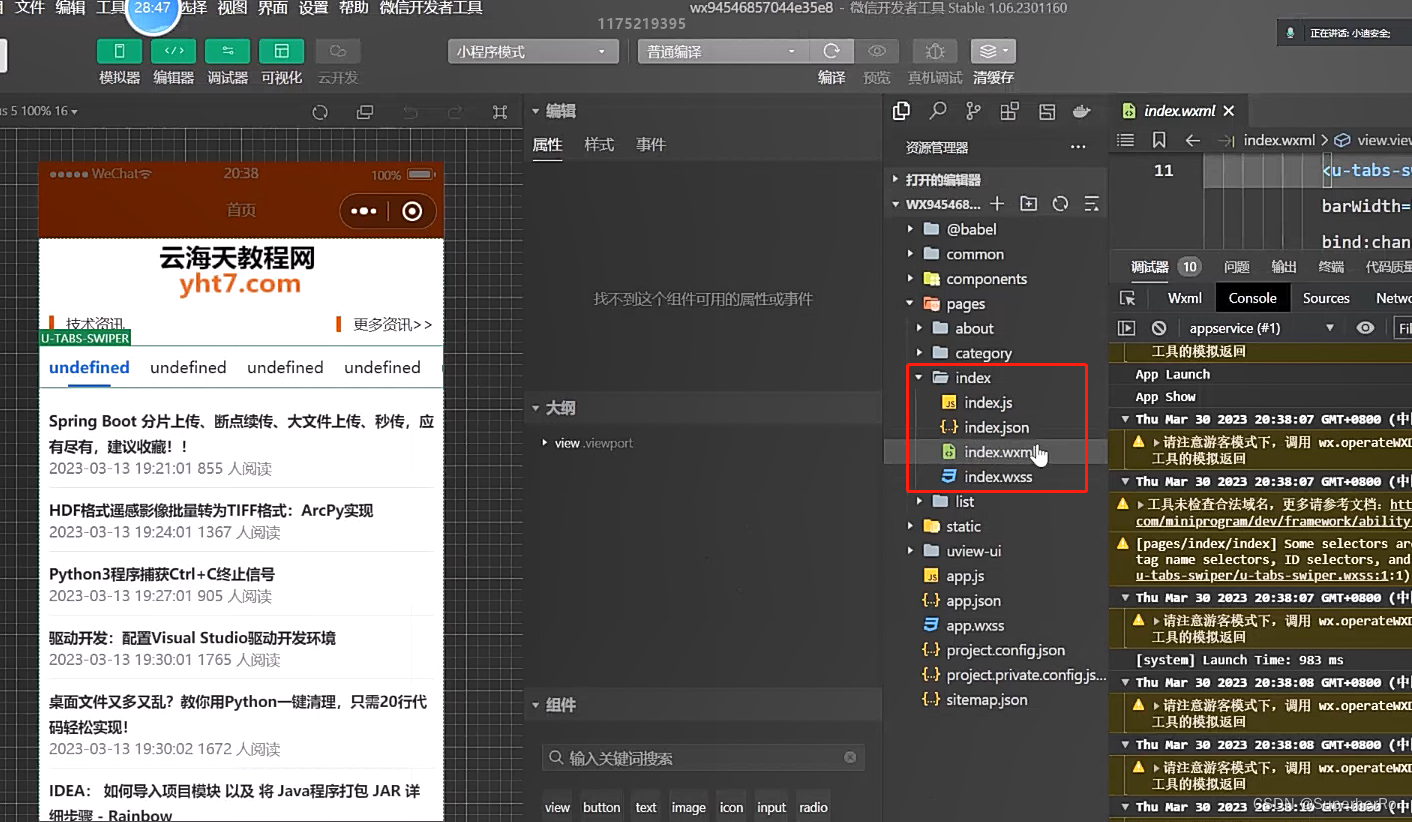Open the 帮助 menu
The image size is (1412, 822).
[353, 8]
